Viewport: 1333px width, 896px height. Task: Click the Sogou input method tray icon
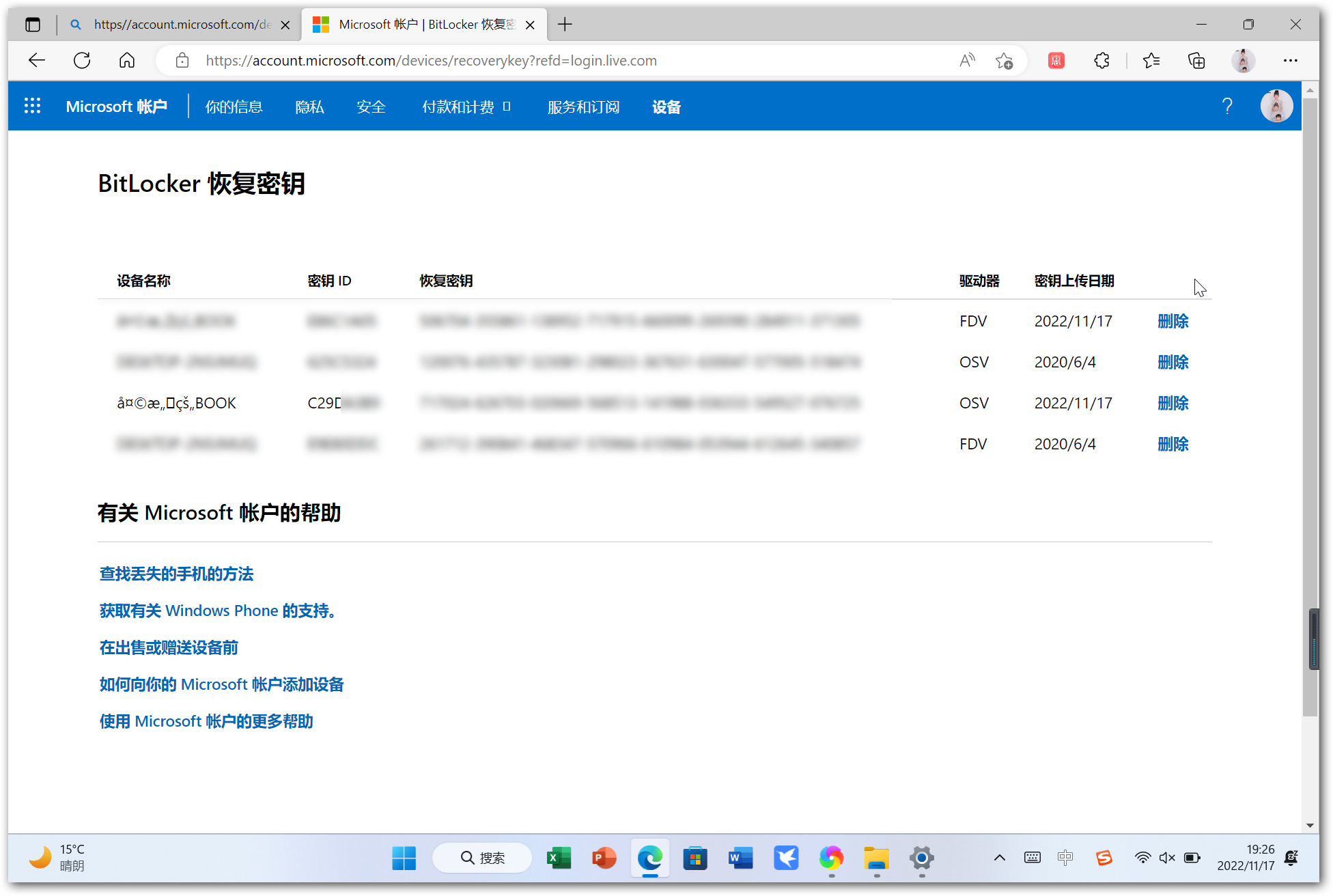pyautogui.click(x=1104, y=858)
